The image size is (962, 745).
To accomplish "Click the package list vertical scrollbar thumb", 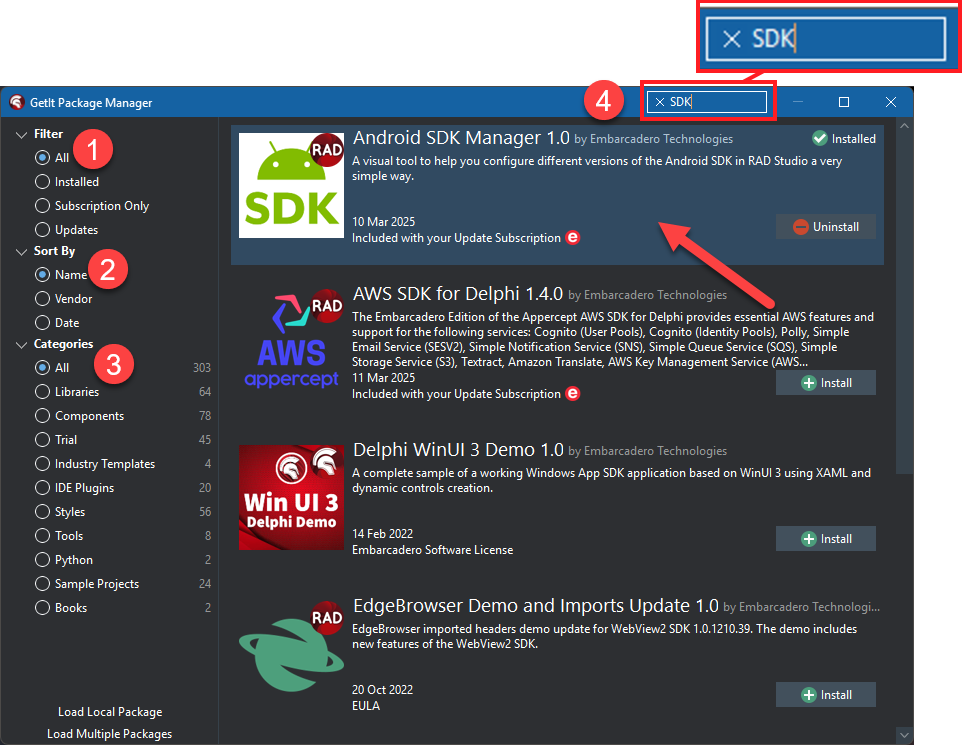I will click(904, 304).
